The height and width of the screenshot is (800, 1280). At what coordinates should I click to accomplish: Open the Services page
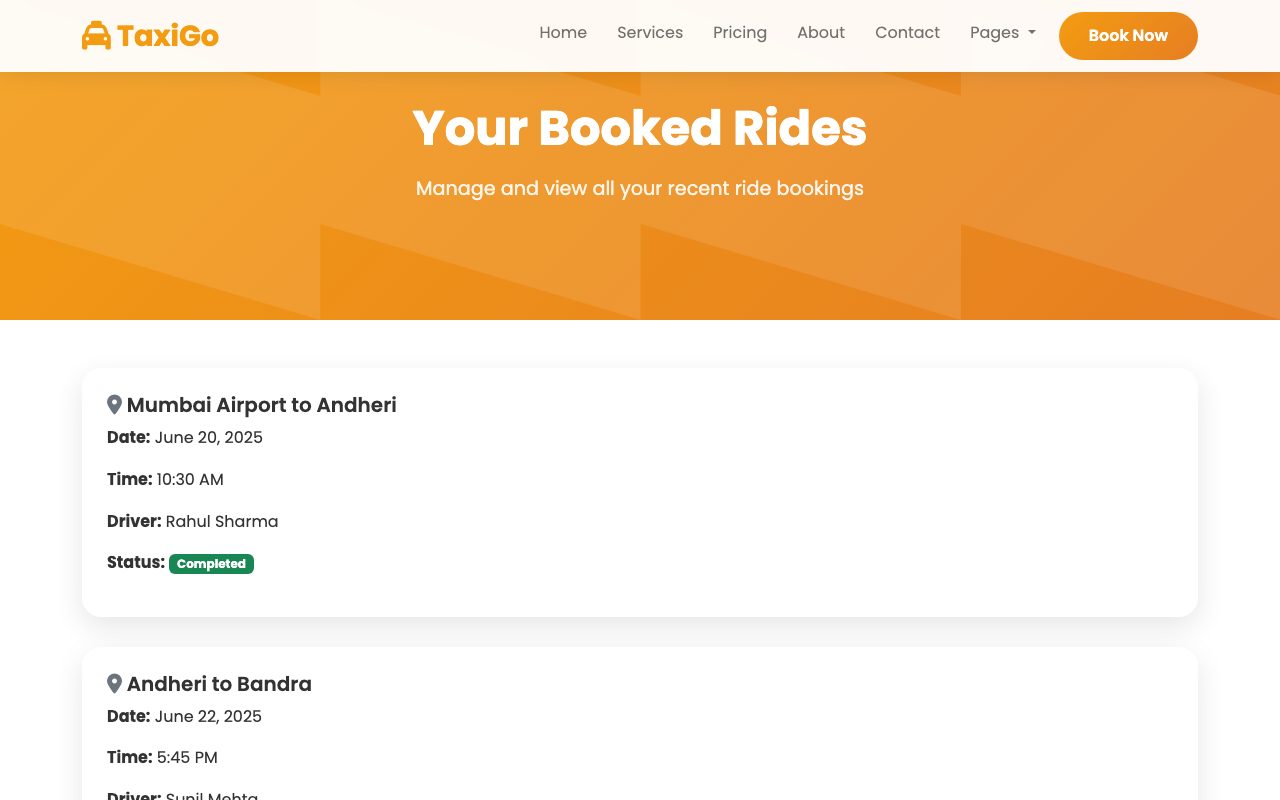[x=650, y=32]
